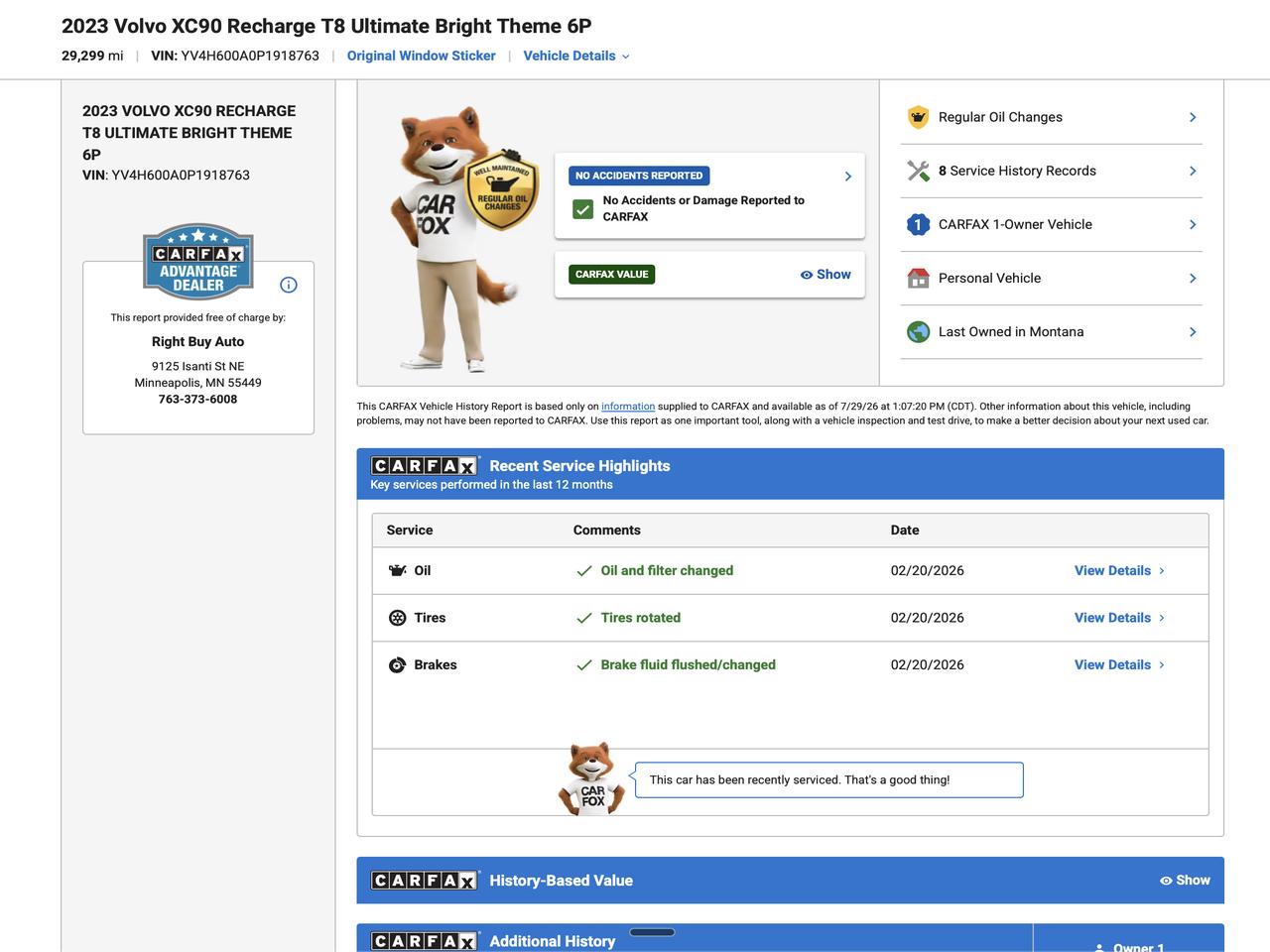1270x952 pixels.
Task: Click the Oil service can icon
Action: point(397,570)
